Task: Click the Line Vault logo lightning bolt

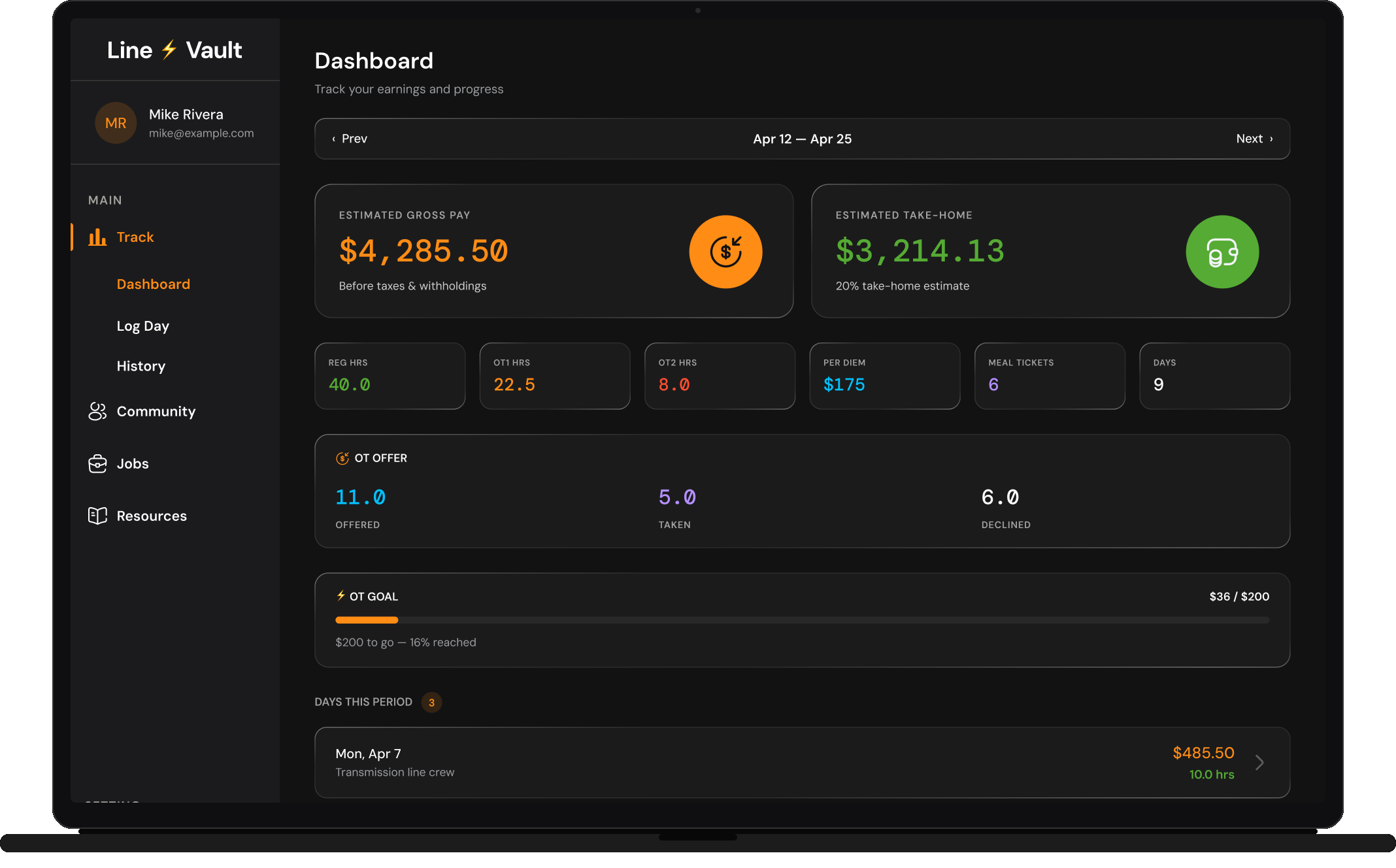Action: (169, 50)
